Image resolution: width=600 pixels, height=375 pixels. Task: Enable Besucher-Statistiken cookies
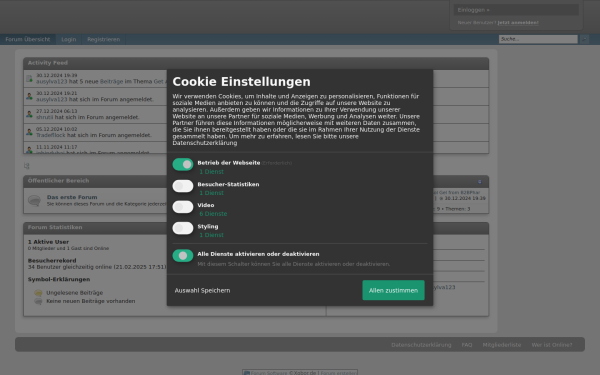tap(183, 186)
